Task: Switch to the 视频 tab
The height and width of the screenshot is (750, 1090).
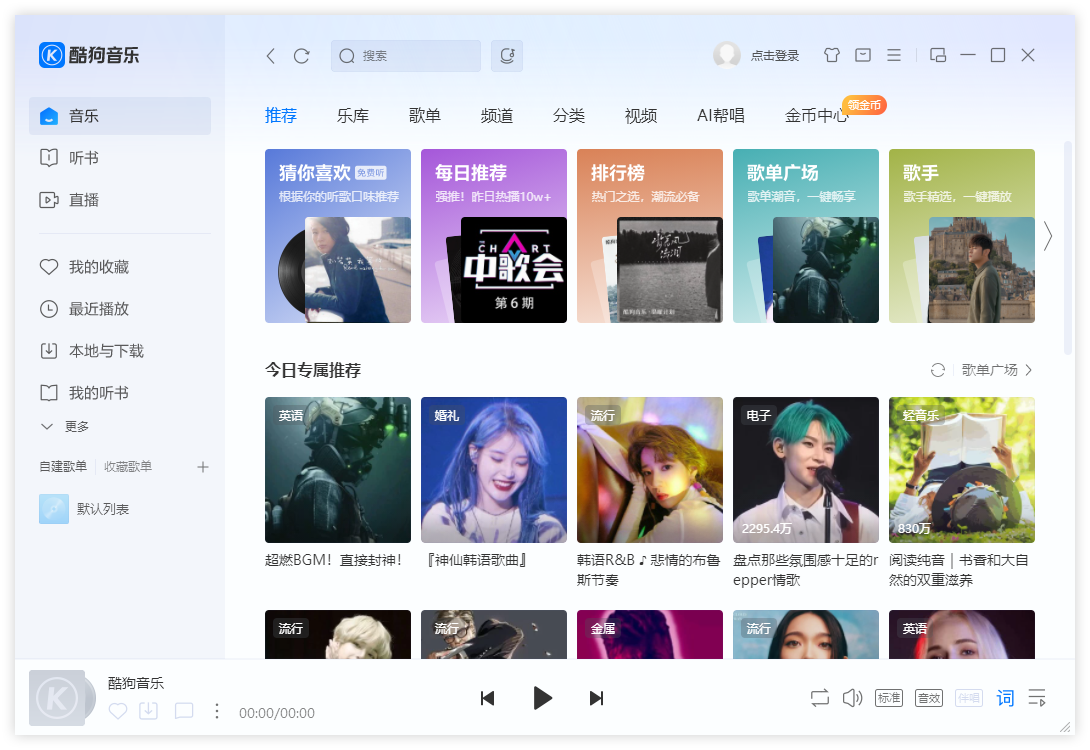Action: [641, 115]
